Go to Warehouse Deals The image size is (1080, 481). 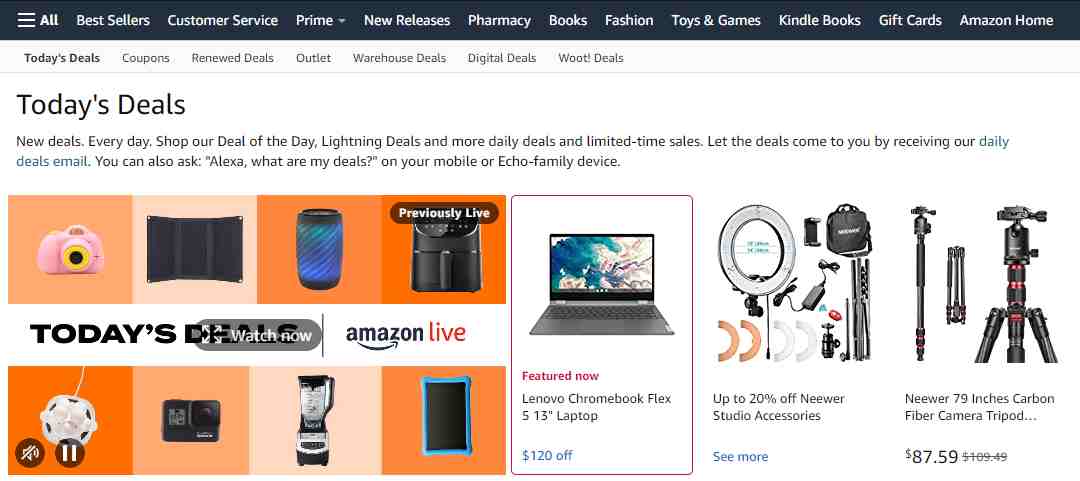pos(399,58)
